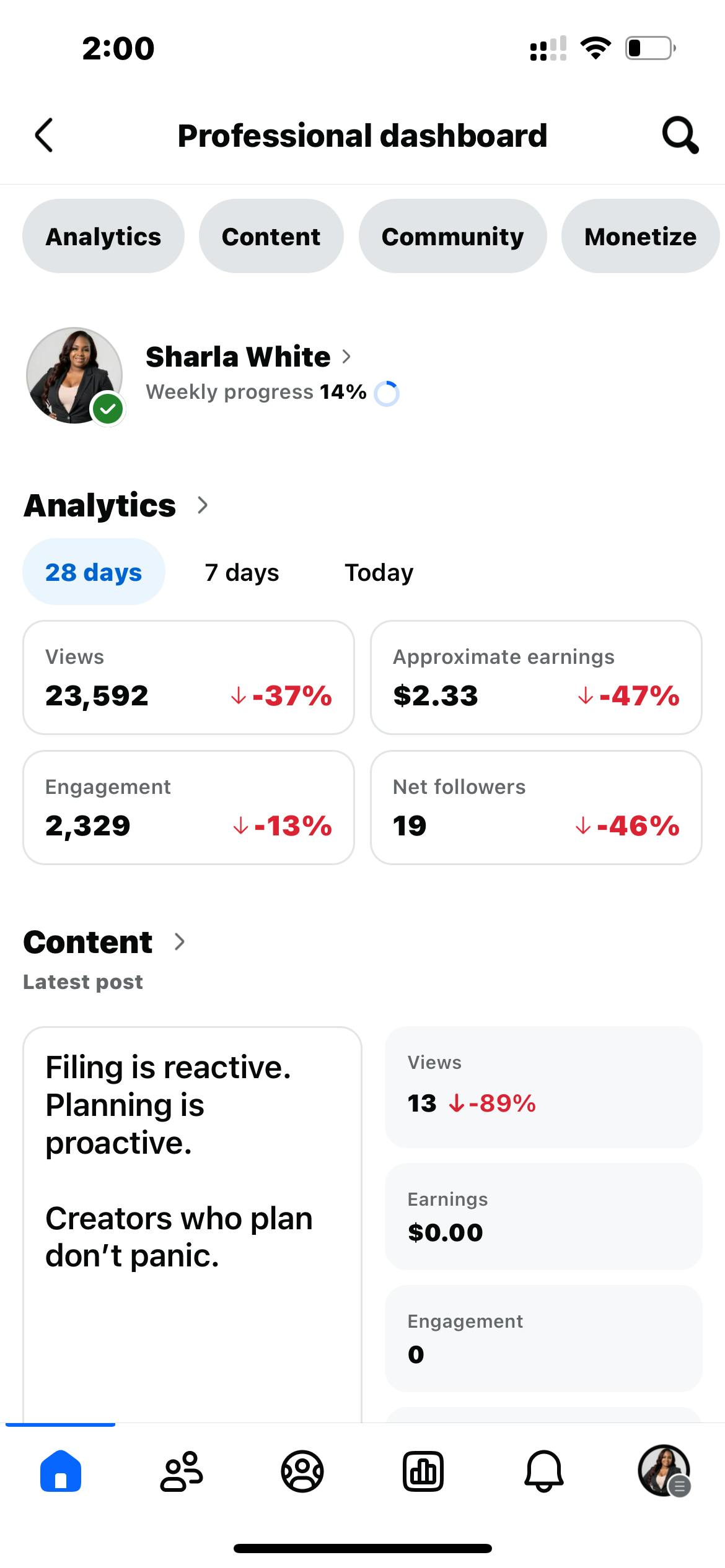Open dashboard chart icon in bottom bar
Viewport: 725px width, 1568px height.
coord(423,1471)
